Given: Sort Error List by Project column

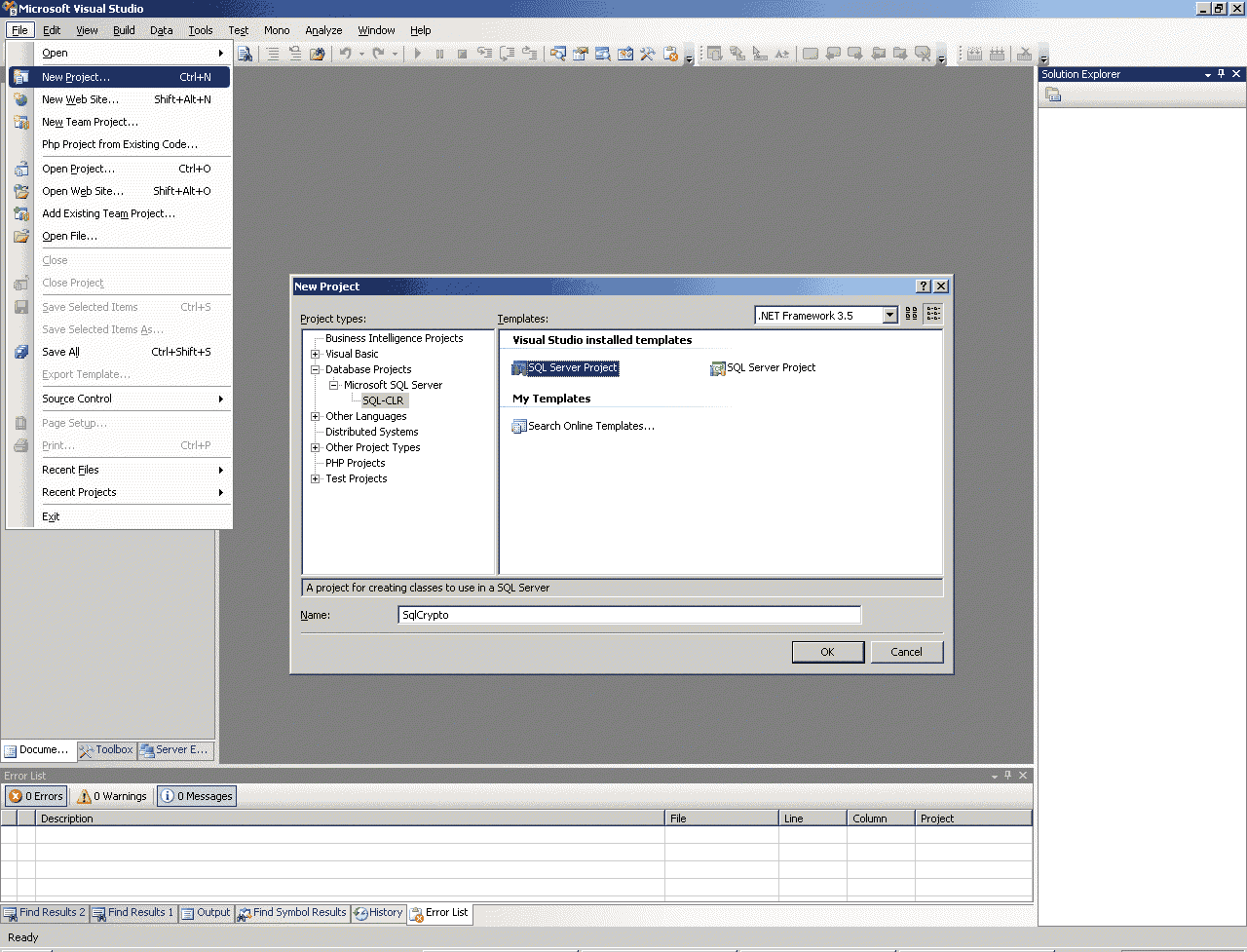Looking at the screenshot, I should coord(973,819).
